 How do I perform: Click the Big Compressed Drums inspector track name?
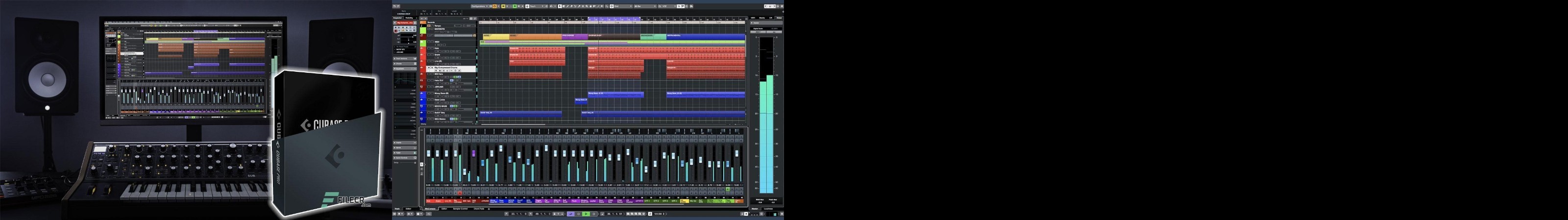405,23
